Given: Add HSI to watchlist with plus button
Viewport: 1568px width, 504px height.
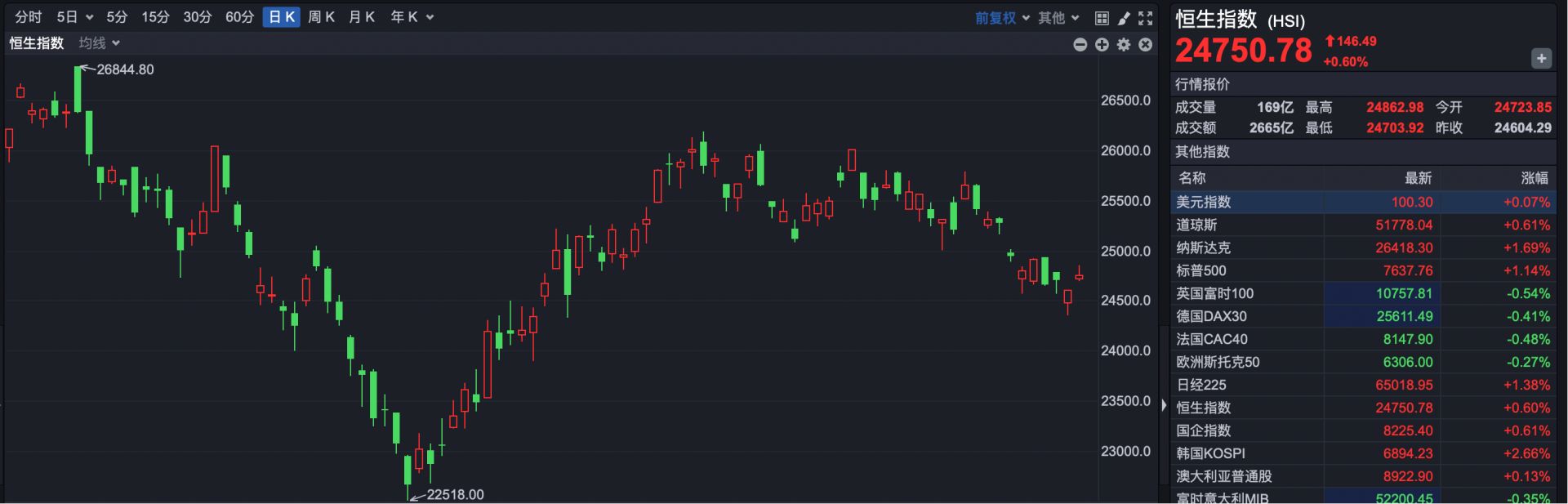Looking at the screenshot, I should point(1541,59).
